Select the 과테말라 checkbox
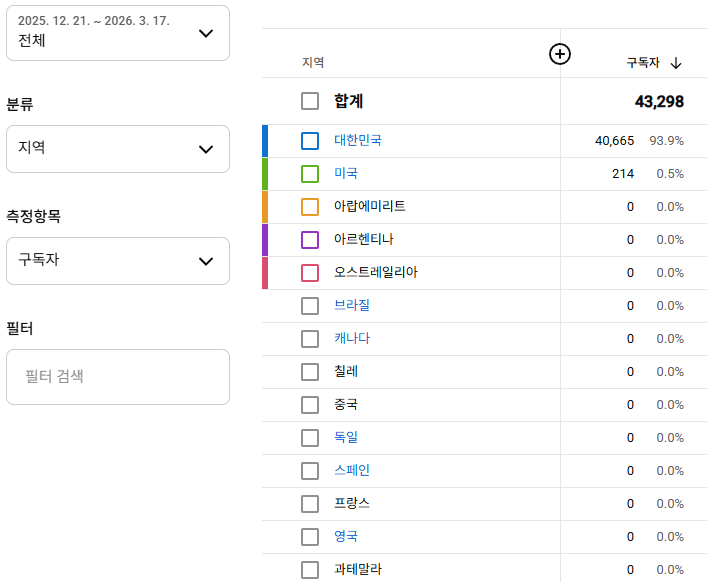 point(310,570)
